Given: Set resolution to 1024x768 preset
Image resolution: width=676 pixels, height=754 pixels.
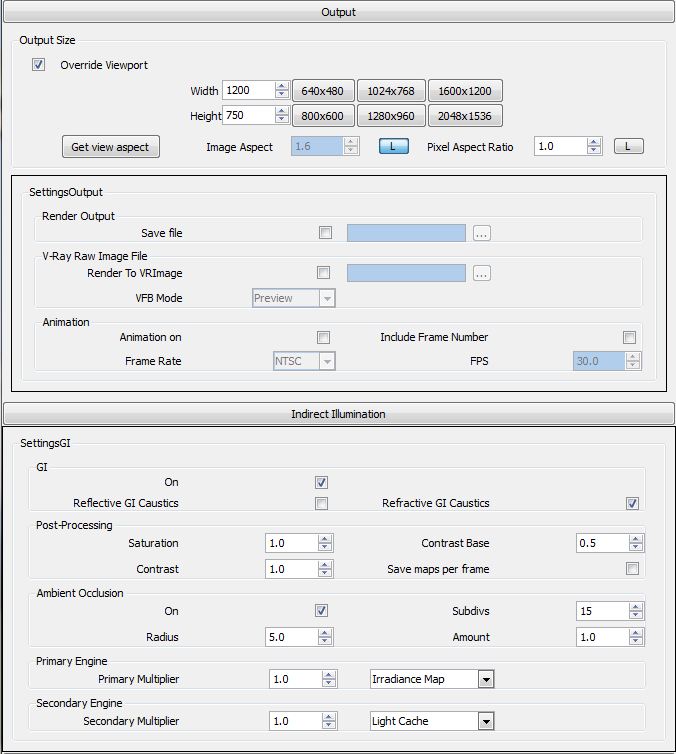Looking at the screenshot, I should point(391,91).
